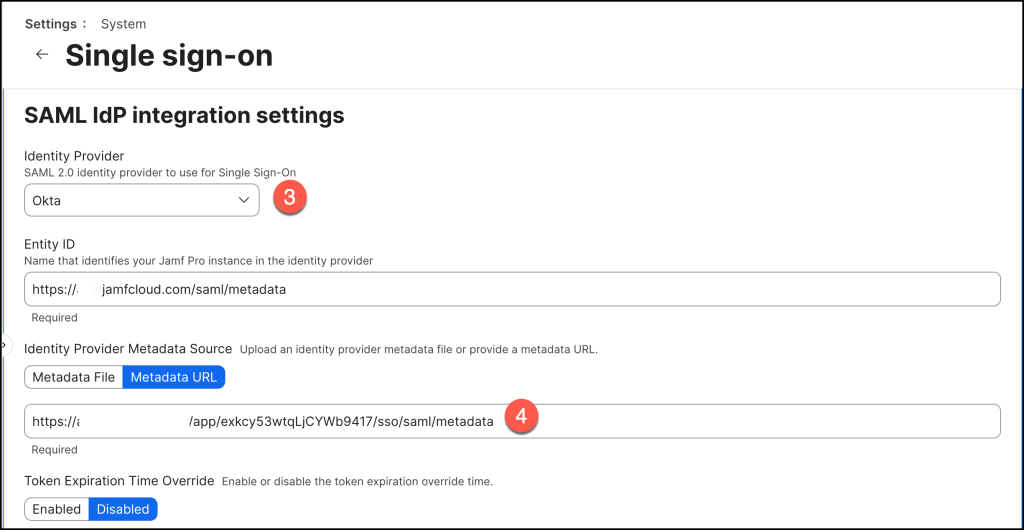
Task: Click the chevron arrow in the Okta dropdown
Action: click(244, 200)
